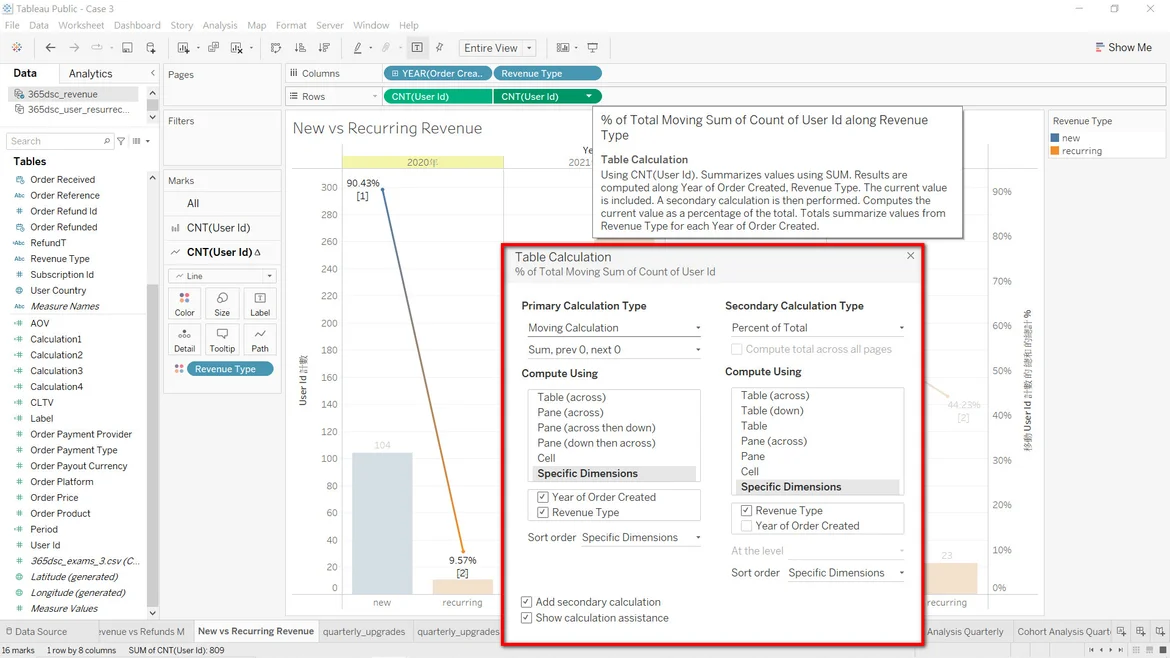The width and height of the screenshot is (1170, 658).
Task: Click the Show Me button
Action: (x=1123, y=48)
